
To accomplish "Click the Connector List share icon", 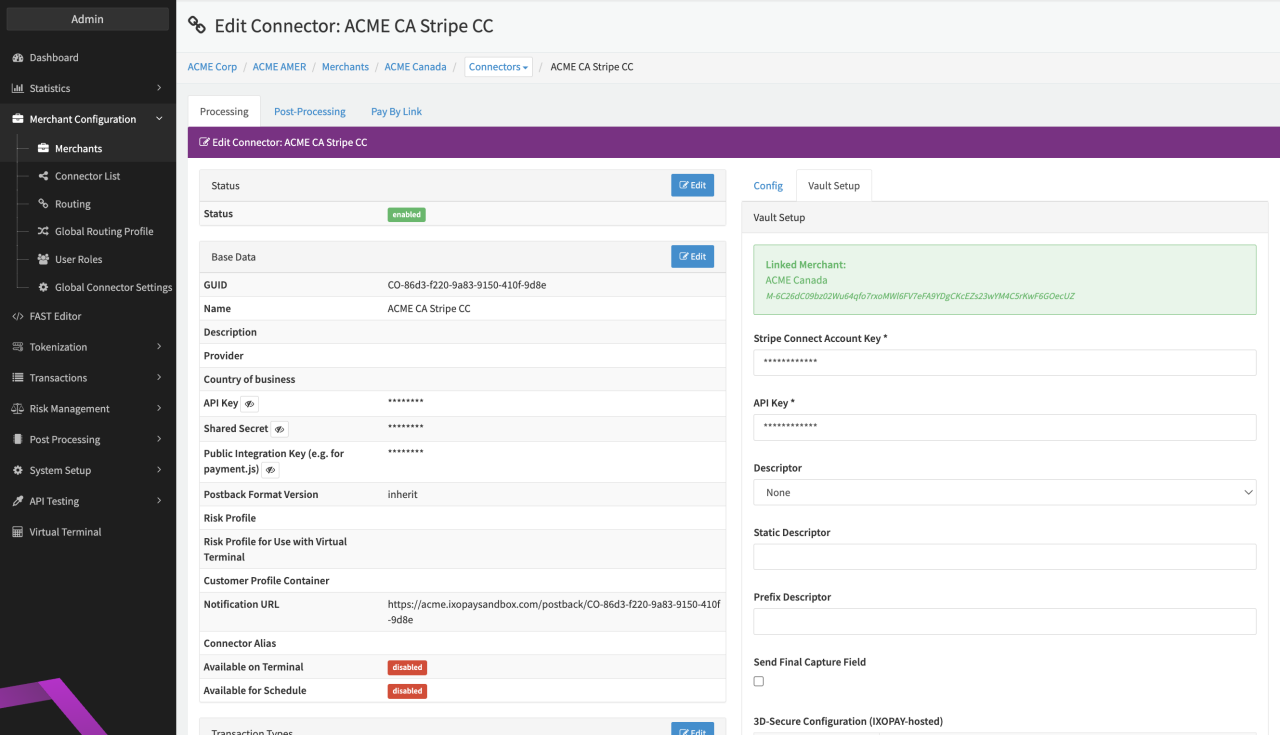I will click(x=43, y=176).
